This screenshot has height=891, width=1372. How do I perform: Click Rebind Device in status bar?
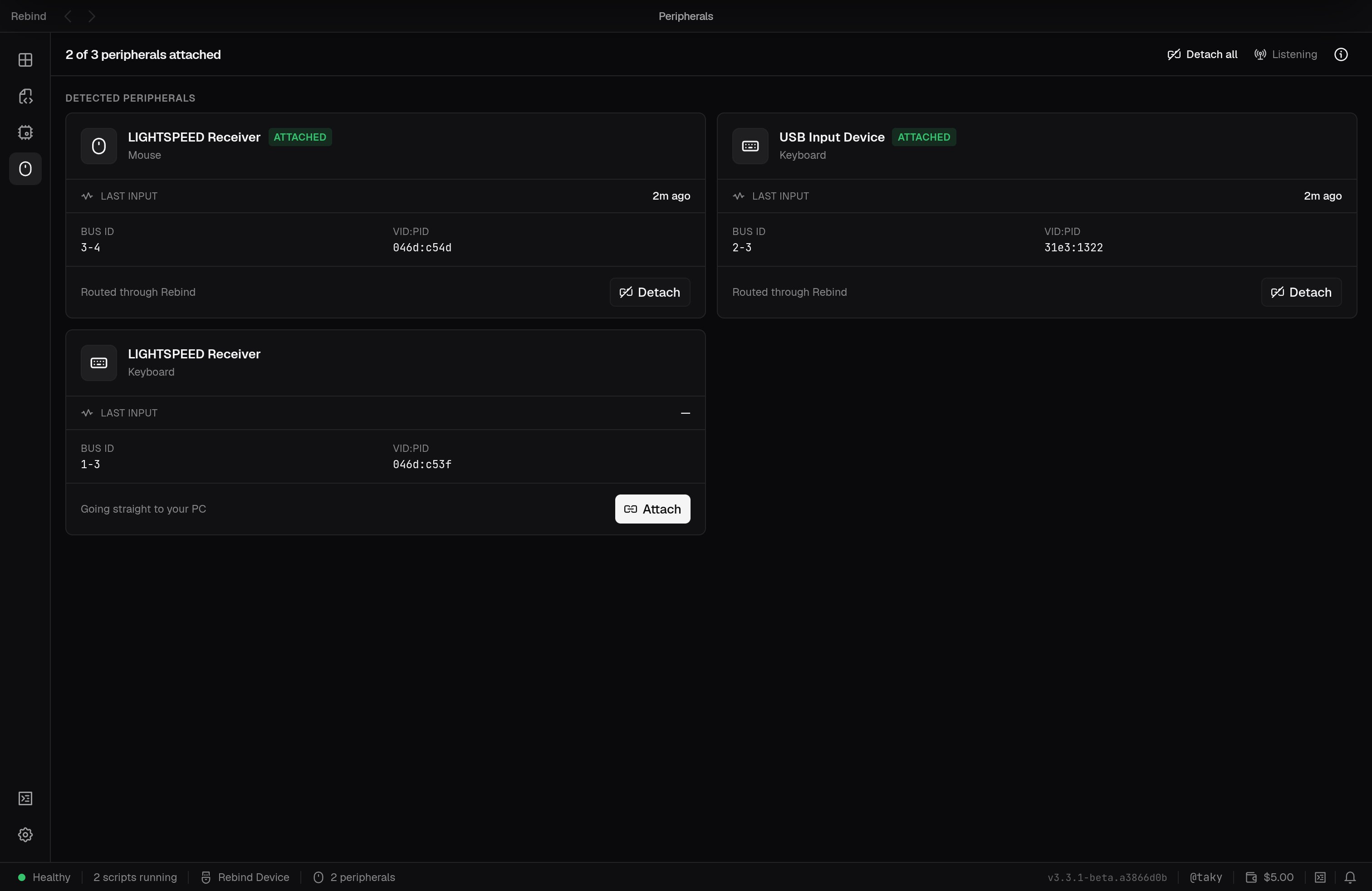click(245, 877)
